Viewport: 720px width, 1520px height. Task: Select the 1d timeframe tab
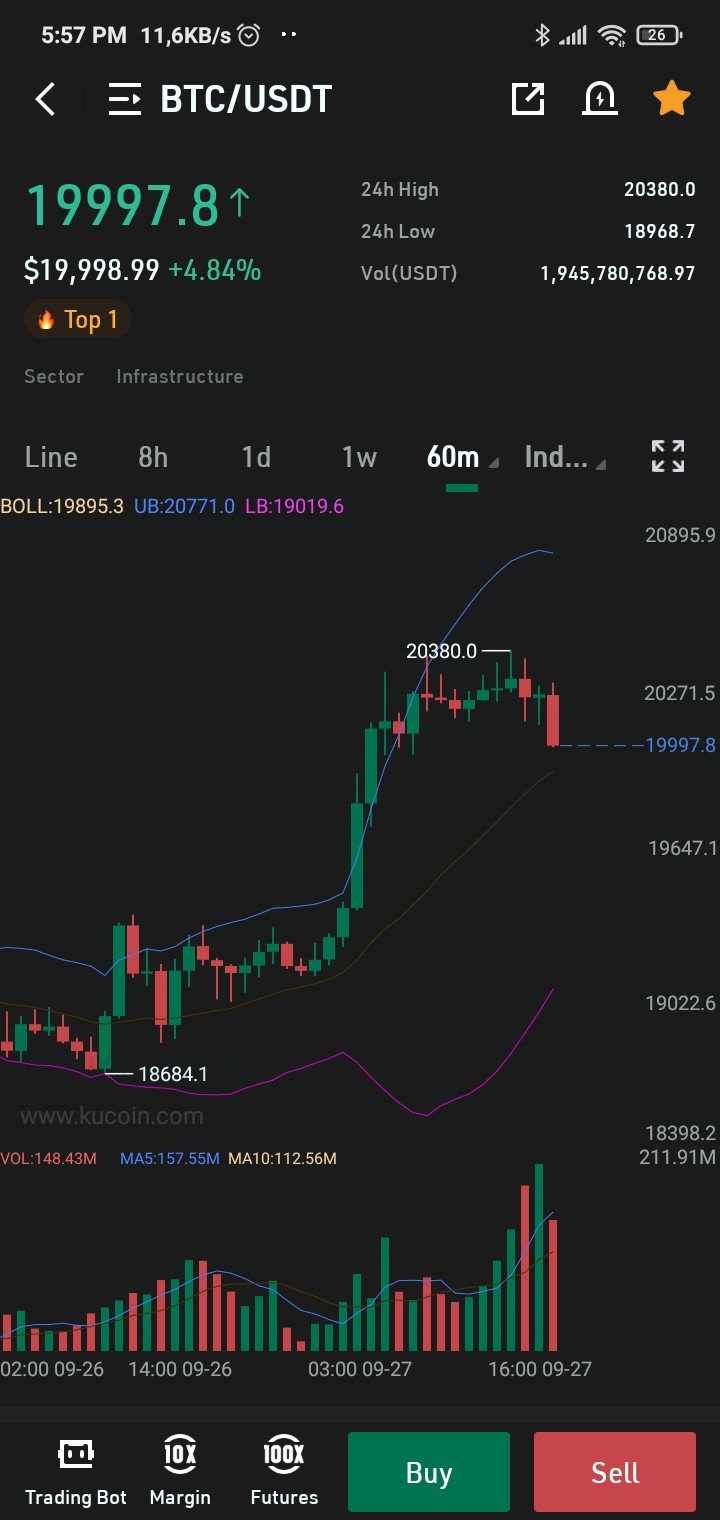(x=256, y=457)
